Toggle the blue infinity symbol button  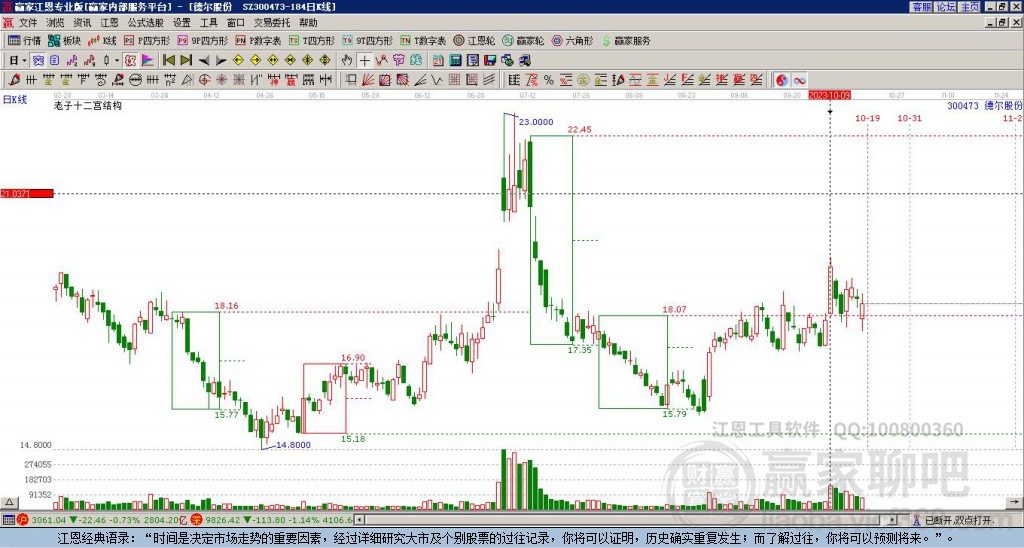point(799,80)
